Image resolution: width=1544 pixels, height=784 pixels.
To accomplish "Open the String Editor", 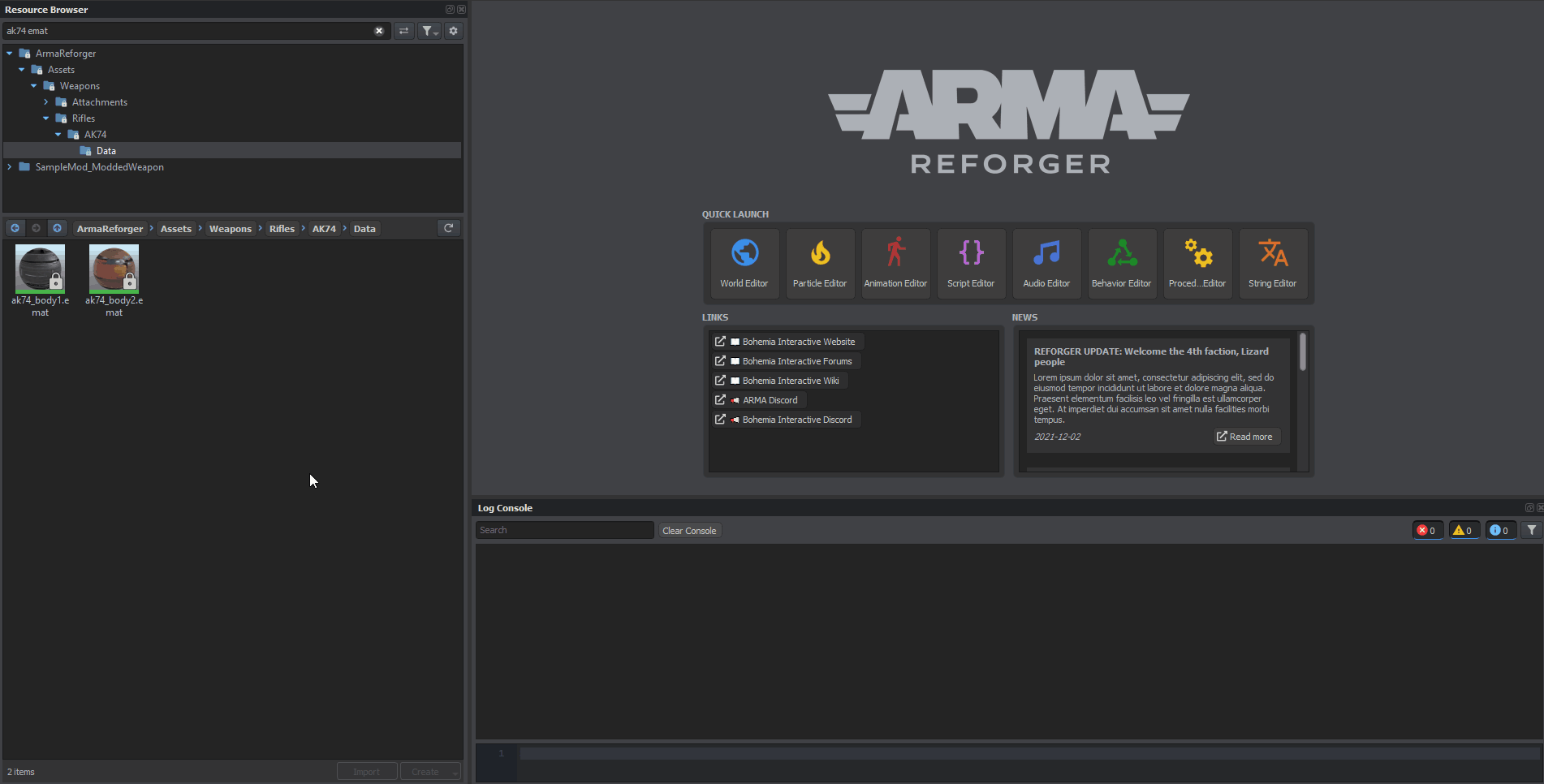I will (x=1273, y=264).
